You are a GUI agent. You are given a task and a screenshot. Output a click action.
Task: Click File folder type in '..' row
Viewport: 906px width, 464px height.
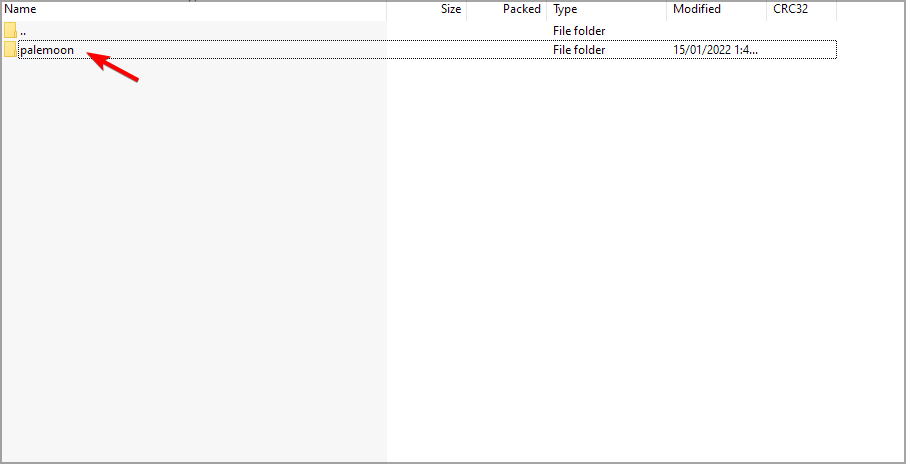pos(579,31)
